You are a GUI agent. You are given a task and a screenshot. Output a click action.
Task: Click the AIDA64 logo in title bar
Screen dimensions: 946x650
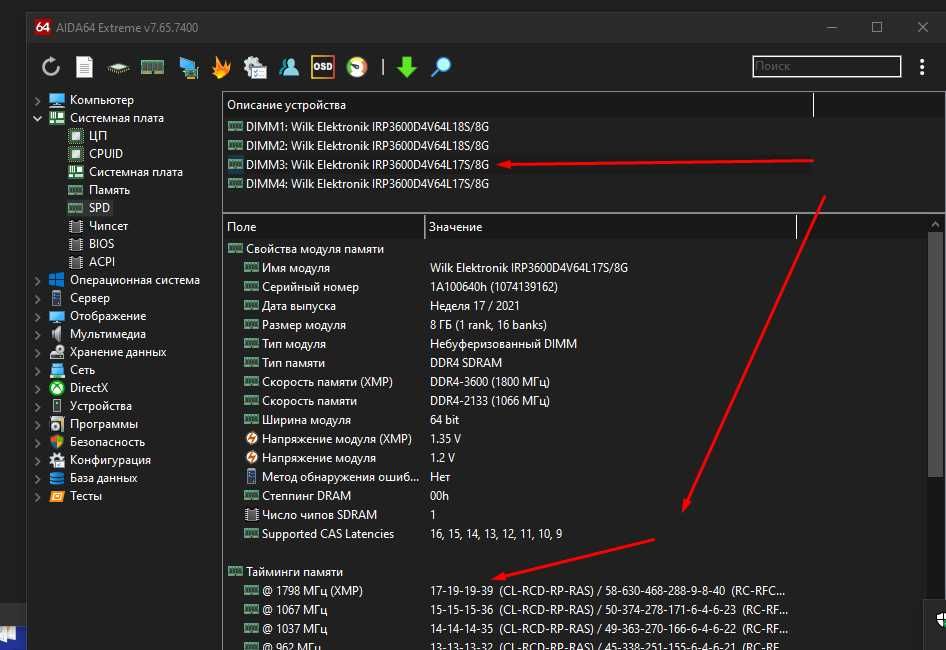pyautogui.click(x=42, y=27)
